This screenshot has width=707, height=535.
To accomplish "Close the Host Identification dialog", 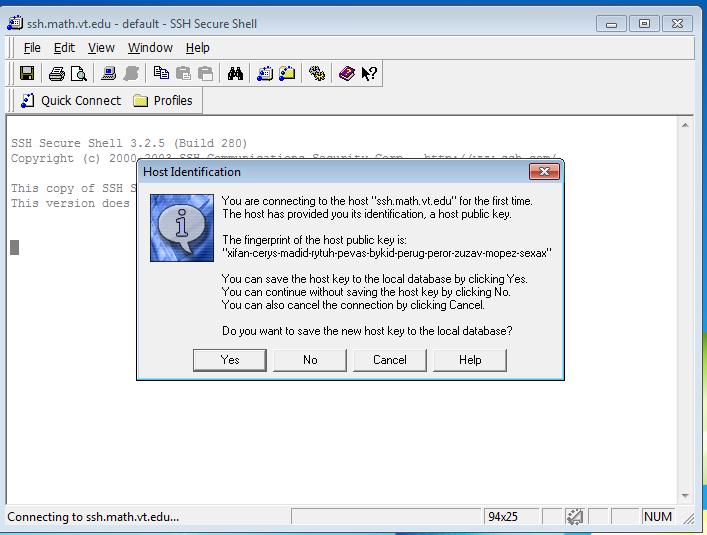I will [x=544, y=172].
